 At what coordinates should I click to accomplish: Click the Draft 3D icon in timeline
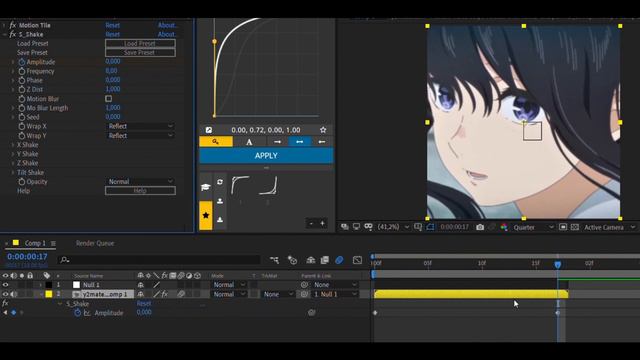pyautogui.click(x=292, y=260)
